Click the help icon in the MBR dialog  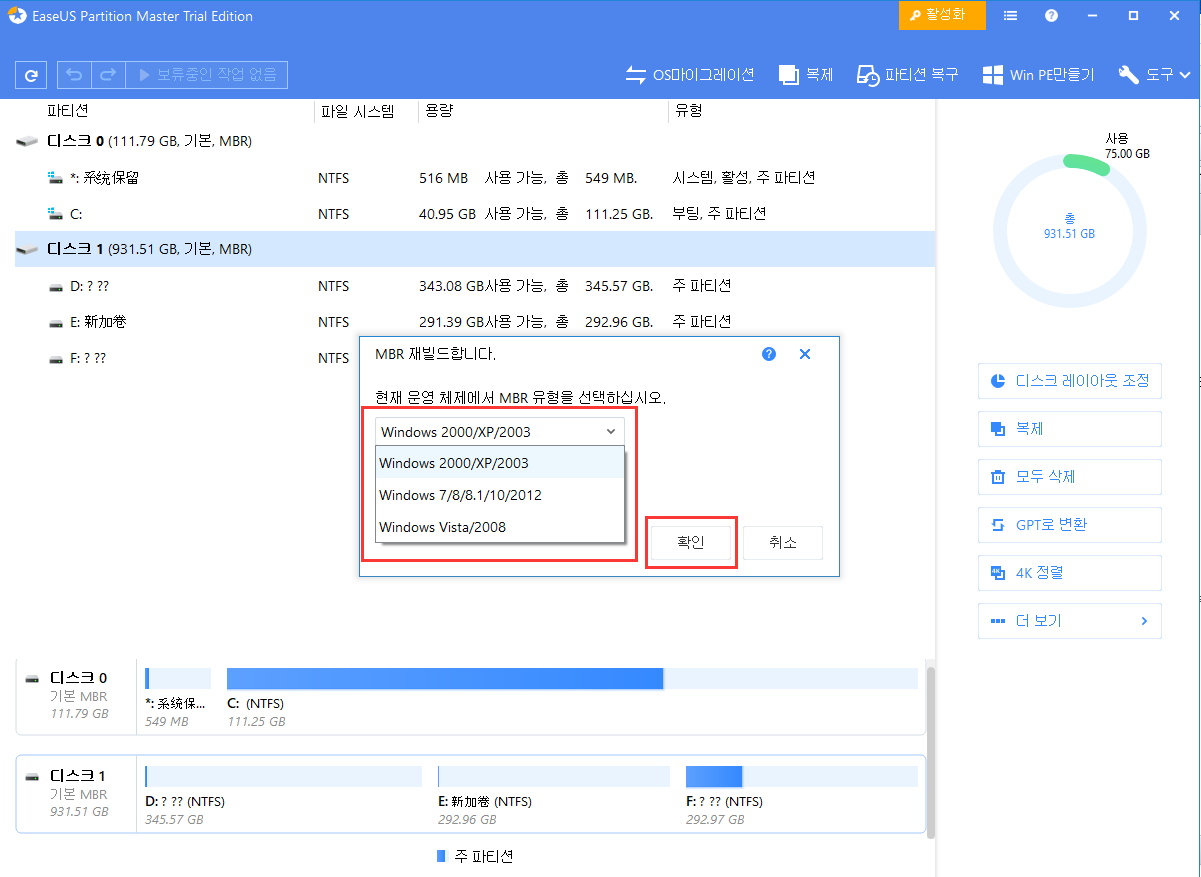click(x=768, y=353)
